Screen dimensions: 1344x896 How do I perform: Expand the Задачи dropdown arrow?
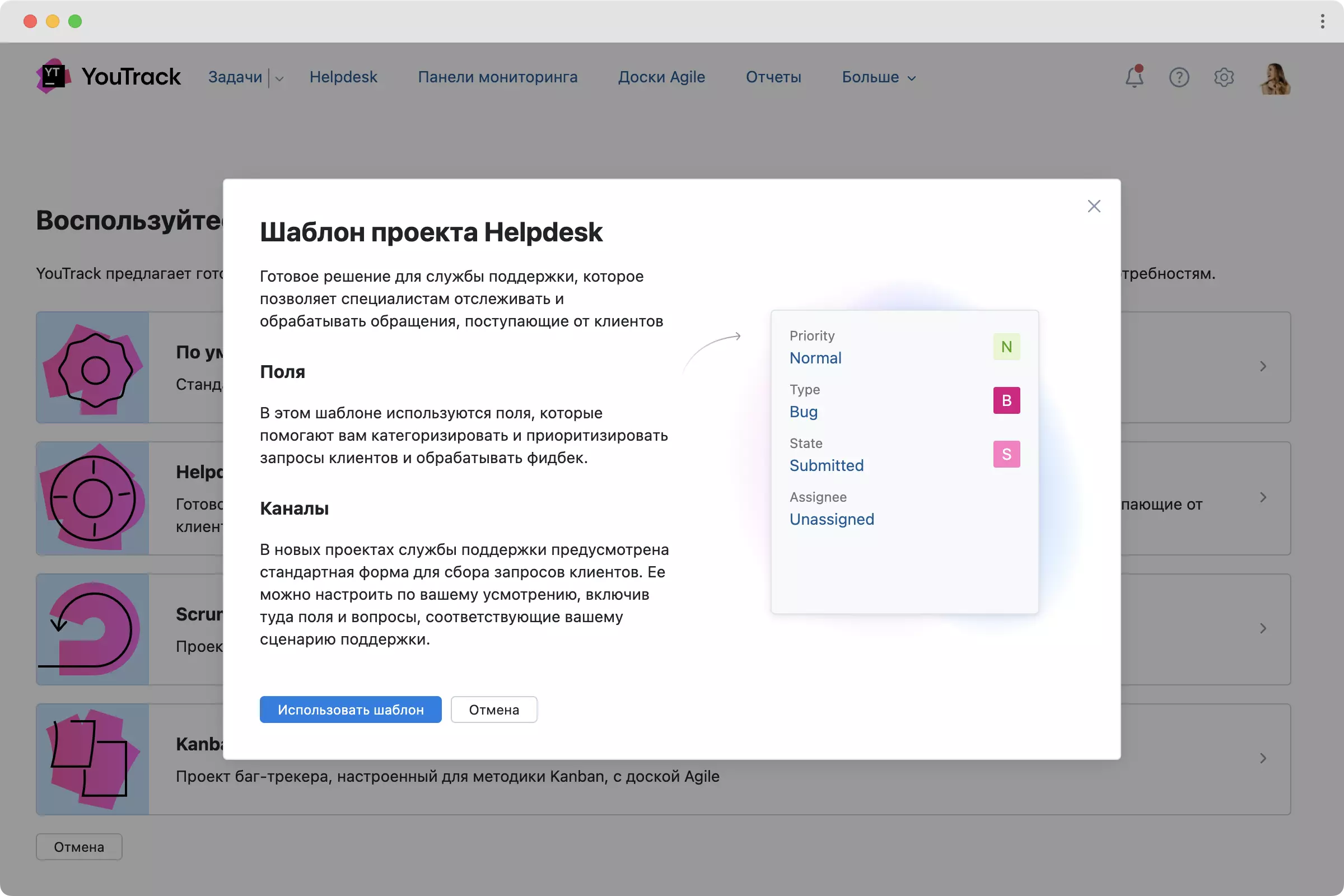[279, 78]
